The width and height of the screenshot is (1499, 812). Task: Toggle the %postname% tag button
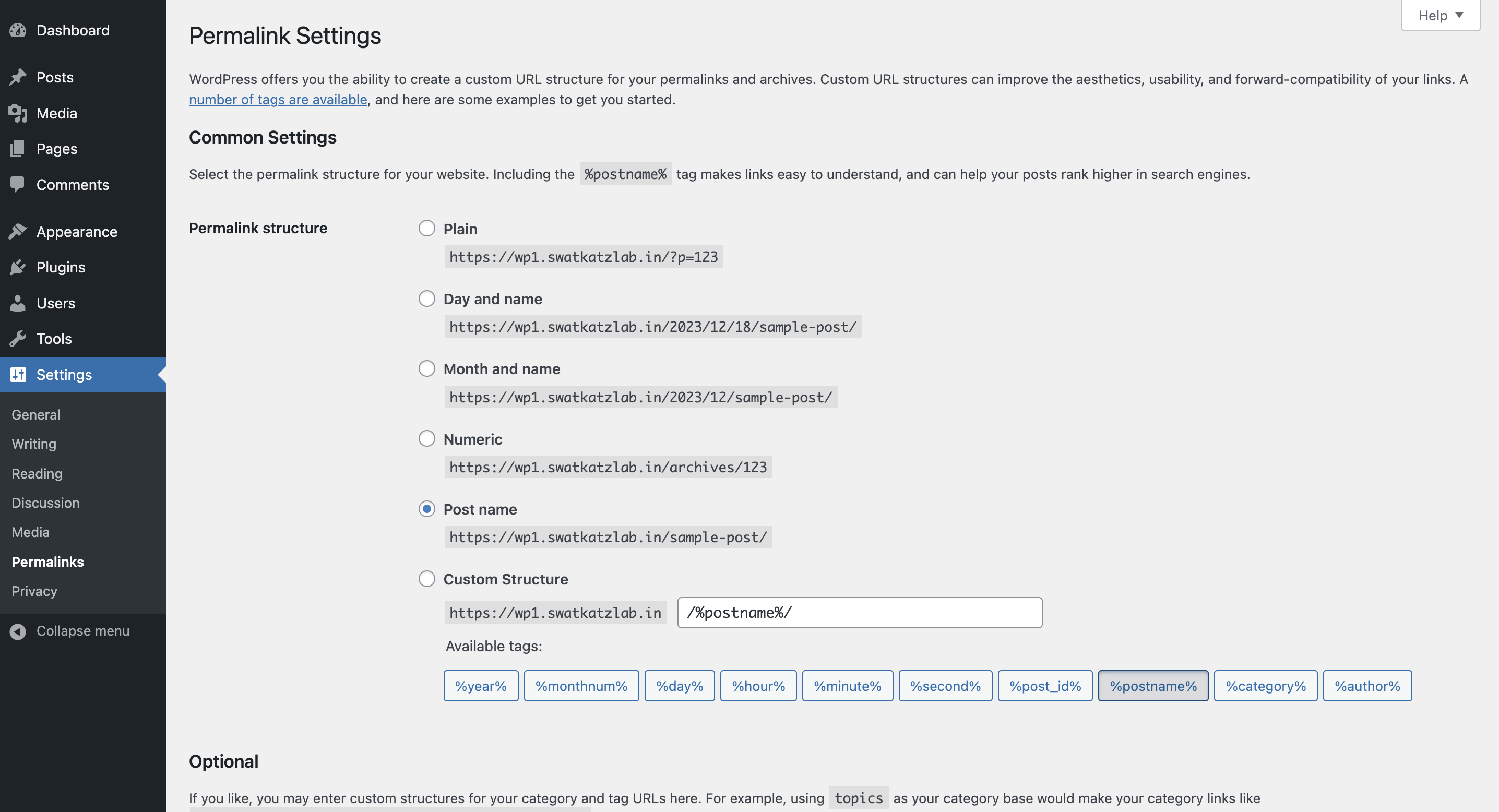click(1153, 686)
